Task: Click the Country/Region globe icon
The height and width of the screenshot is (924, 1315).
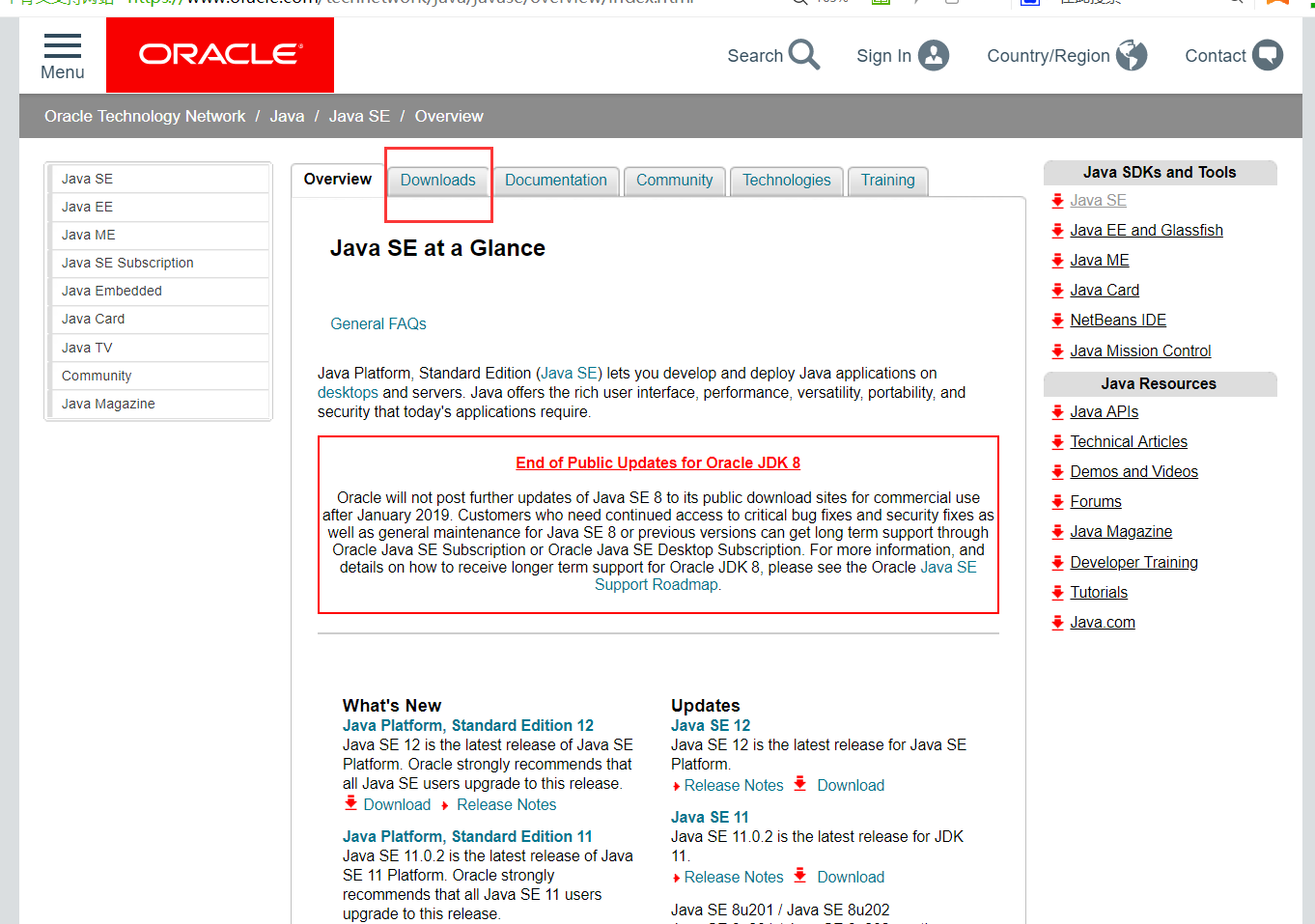Action: 1132,55
